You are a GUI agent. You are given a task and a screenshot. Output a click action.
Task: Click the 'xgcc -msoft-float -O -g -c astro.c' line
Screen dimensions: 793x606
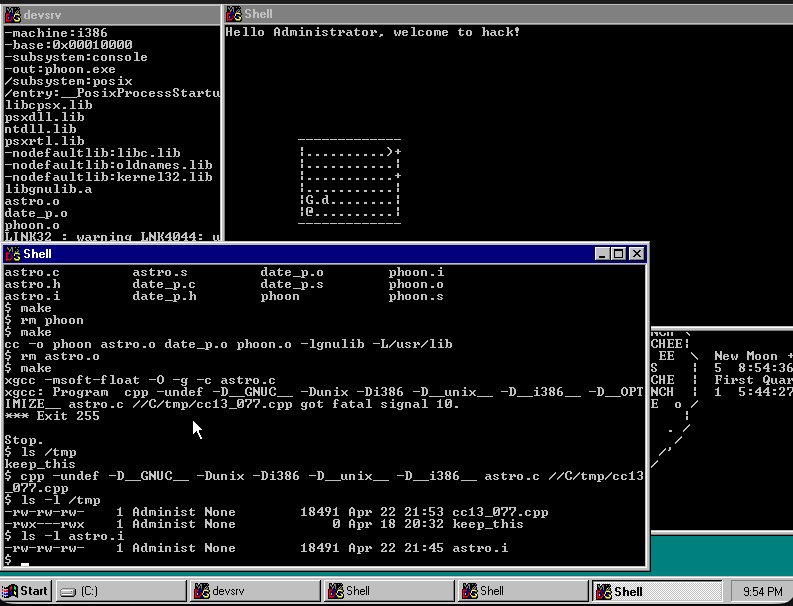click(x=141, y=380)
